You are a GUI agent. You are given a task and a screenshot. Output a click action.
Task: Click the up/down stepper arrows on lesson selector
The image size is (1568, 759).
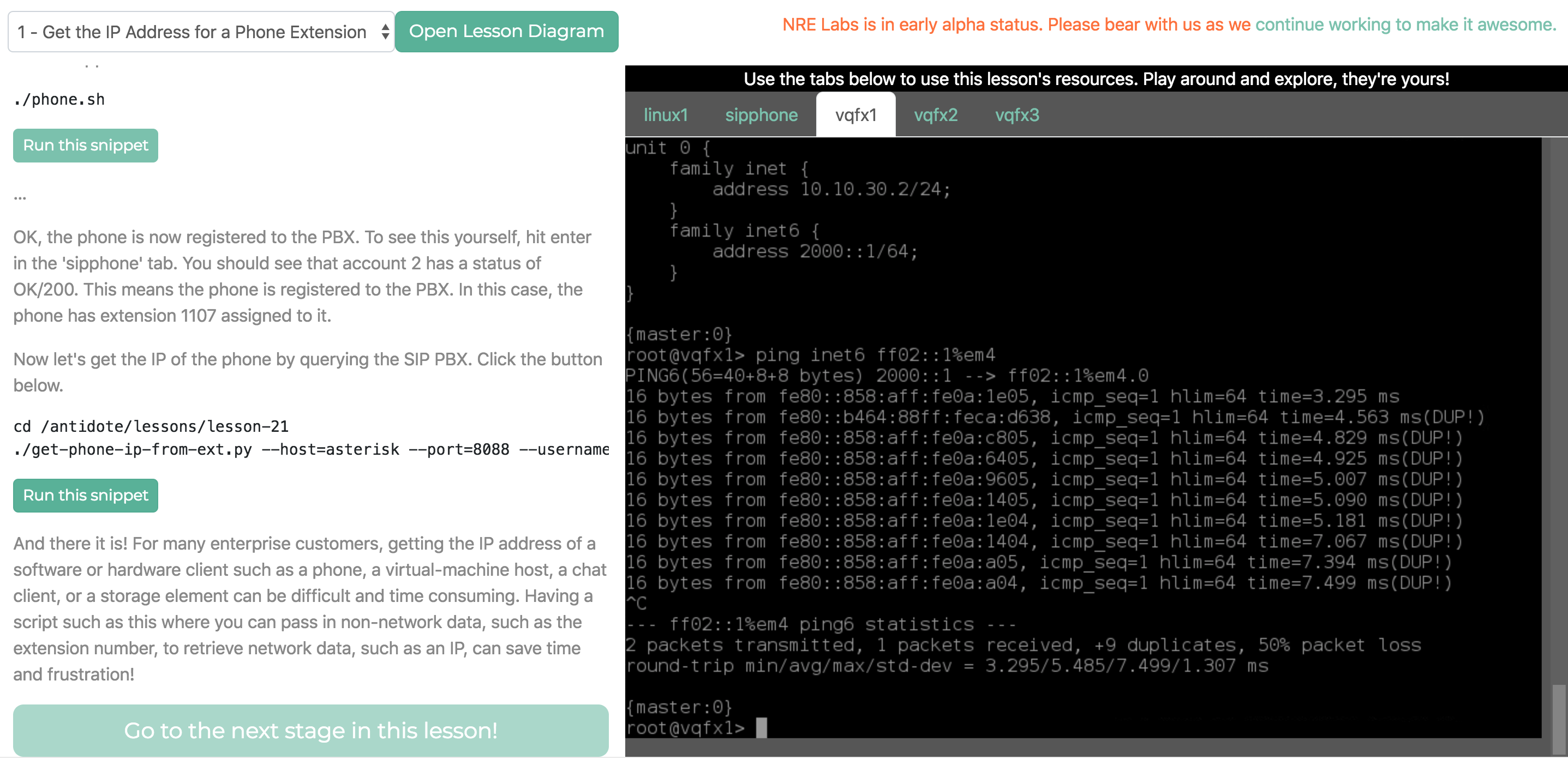click(385, 31)
